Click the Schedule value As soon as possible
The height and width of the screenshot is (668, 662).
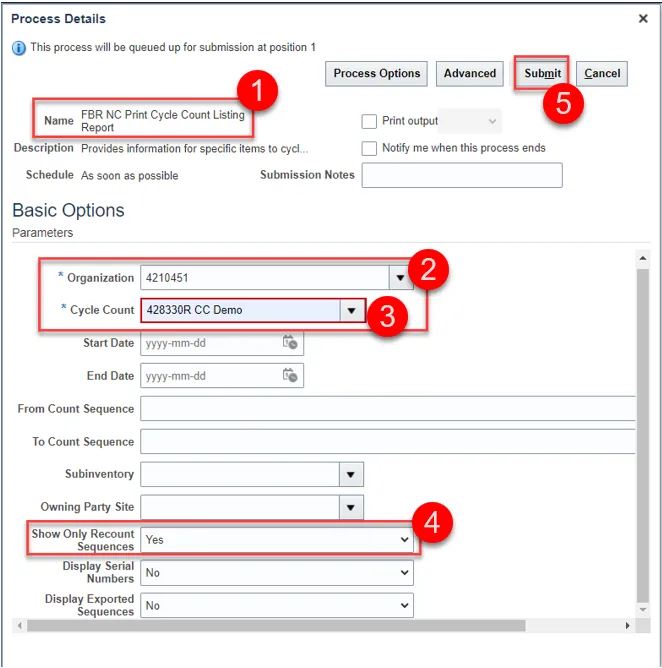click(x=130, y=176)
